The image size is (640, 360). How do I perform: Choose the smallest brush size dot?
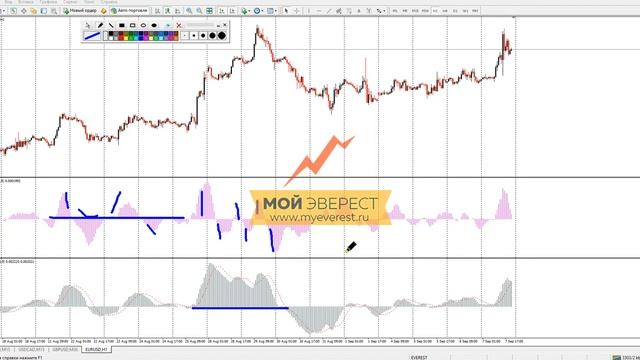click(x=184, y=36)
